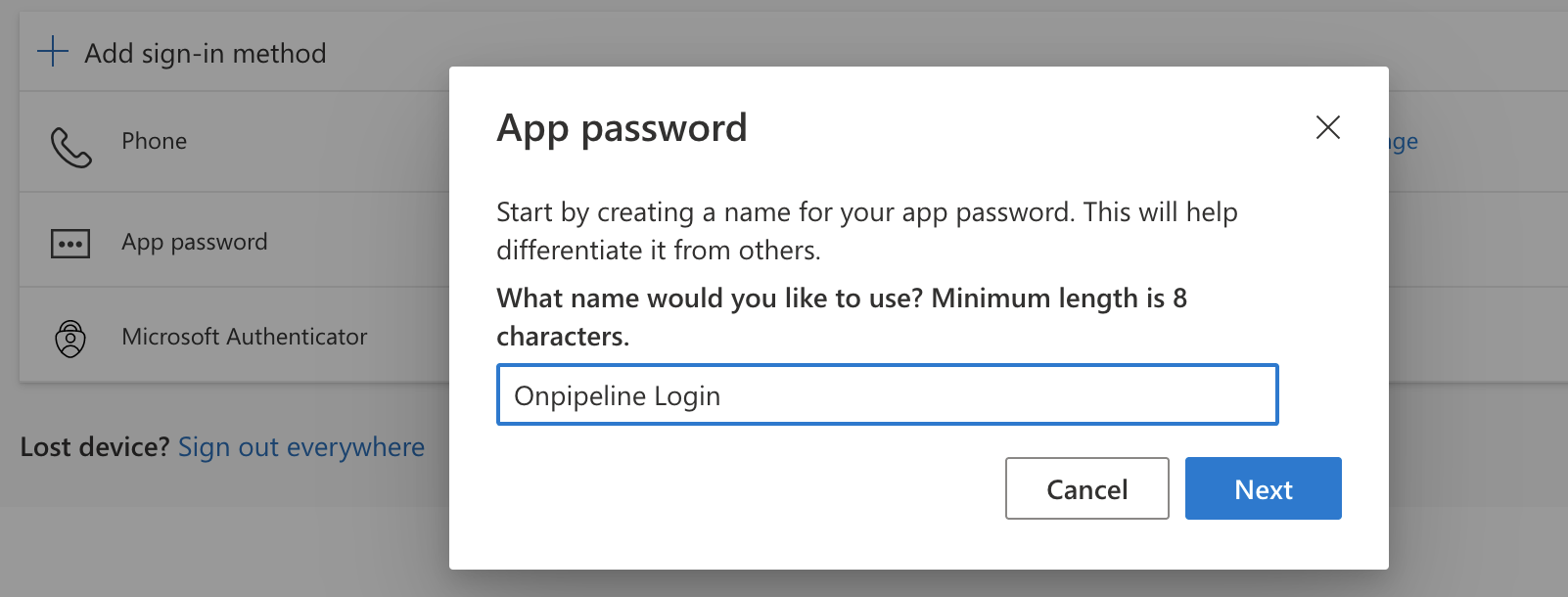Select the Microsoft Authenticator row

click(x=244, y=335)
